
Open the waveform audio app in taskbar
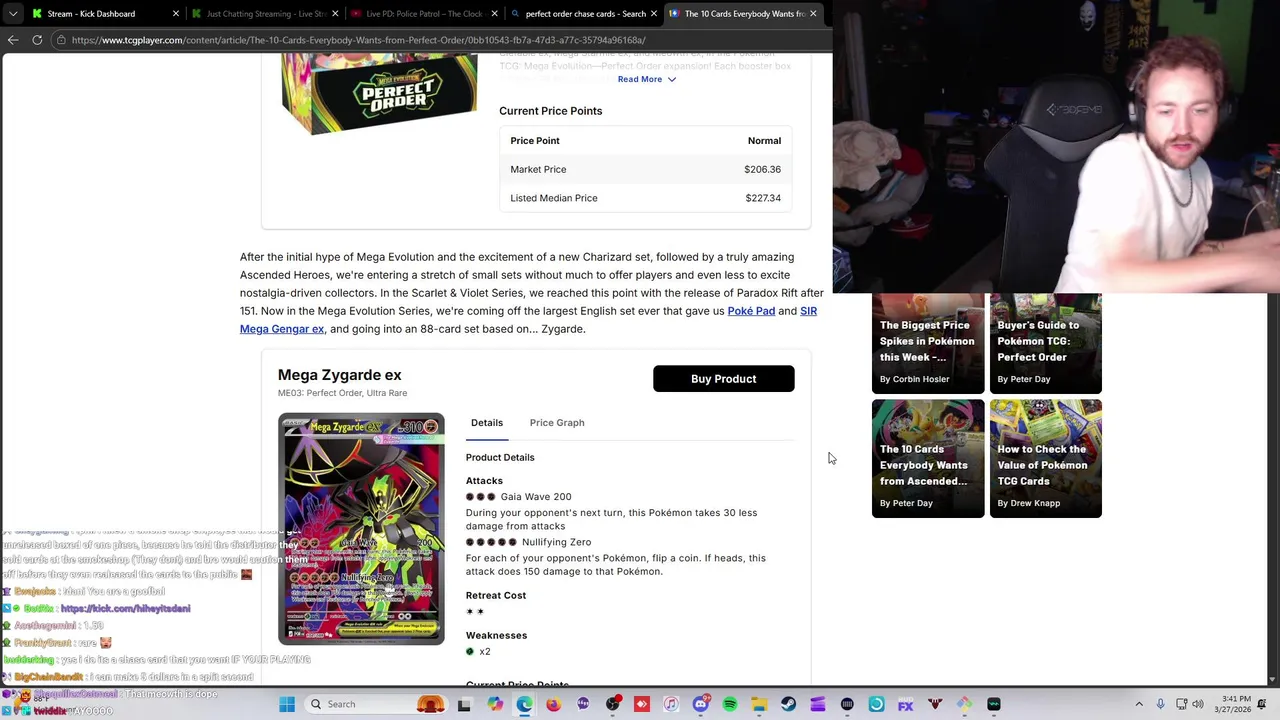coord(994,704)
